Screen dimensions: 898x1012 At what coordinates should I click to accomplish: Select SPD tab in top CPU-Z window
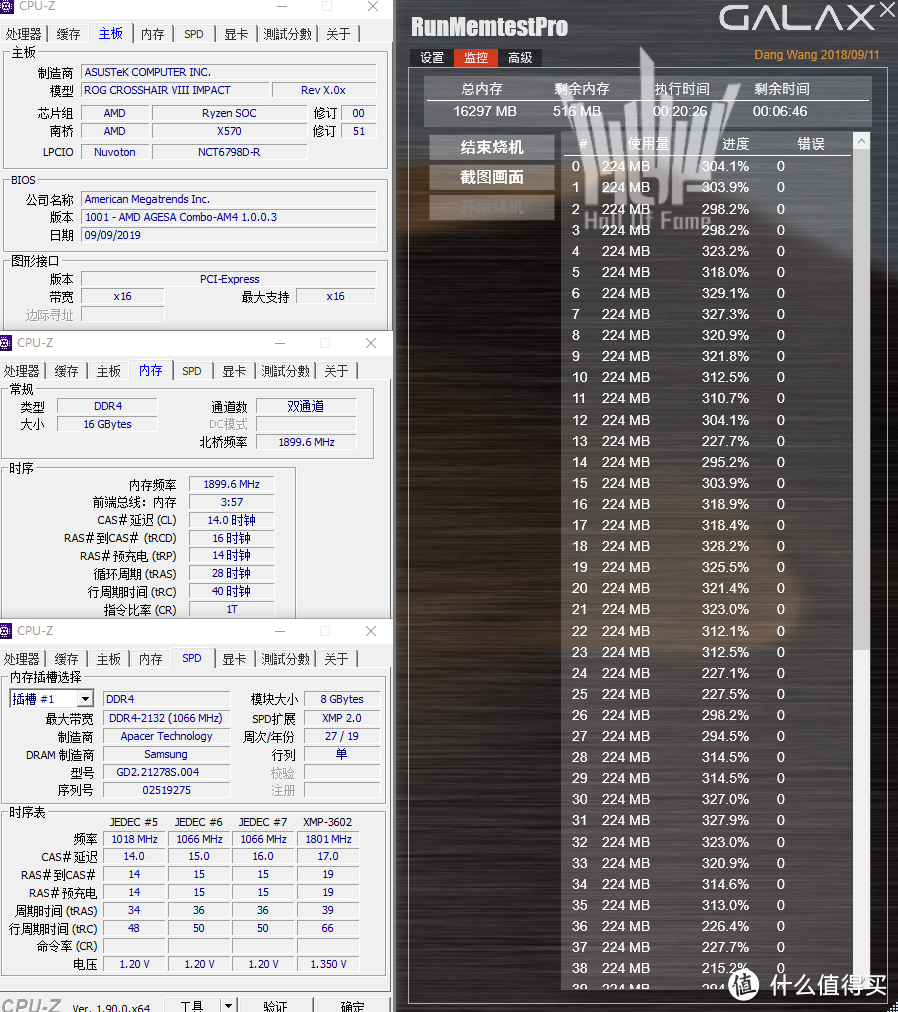coord(194,34)
